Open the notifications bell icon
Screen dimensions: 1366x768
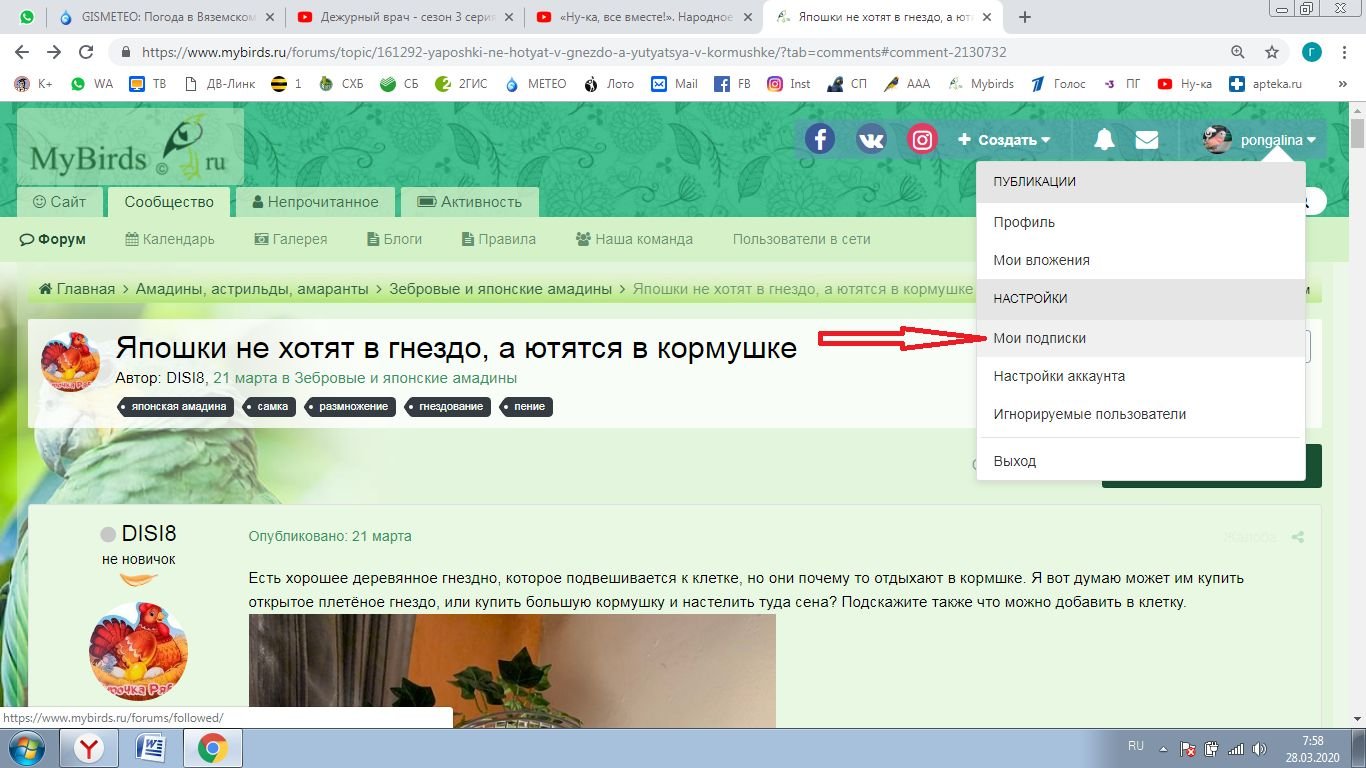tap(1104, 140)
